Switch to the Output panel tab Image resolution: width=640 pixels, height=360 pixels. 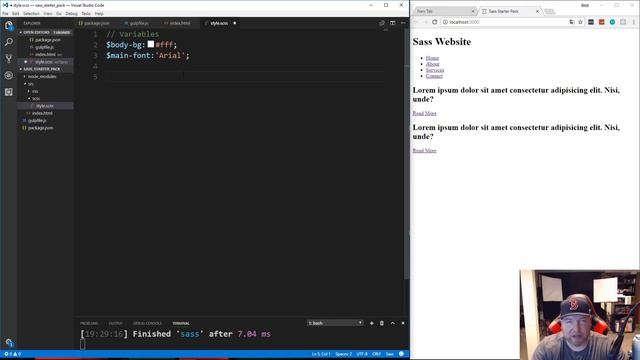pos(116,323)
